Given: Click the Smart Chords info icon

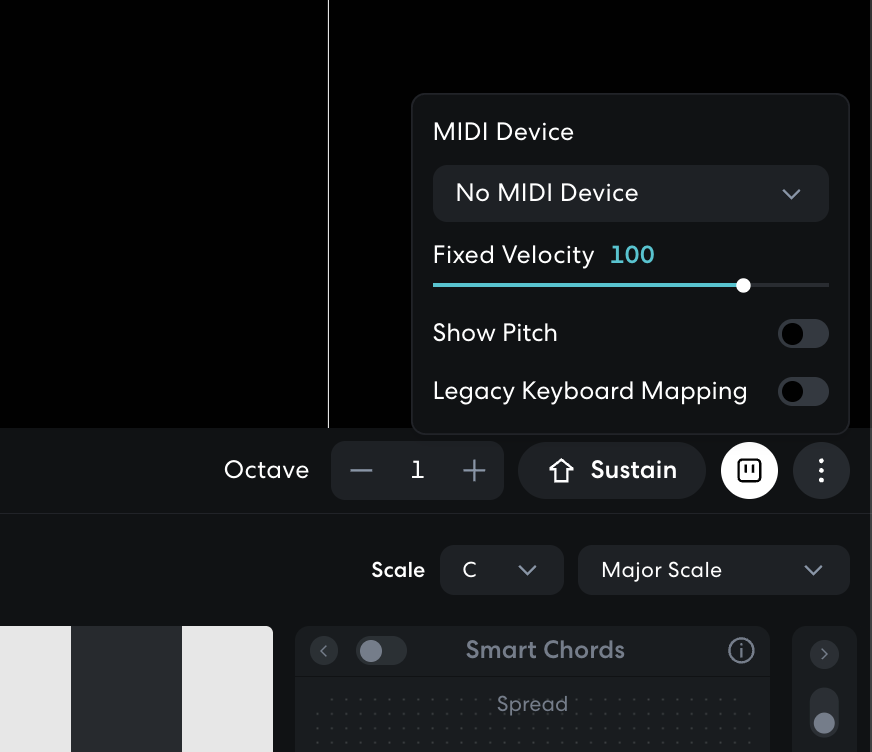Looking at the screenshot, I should 741,651.
